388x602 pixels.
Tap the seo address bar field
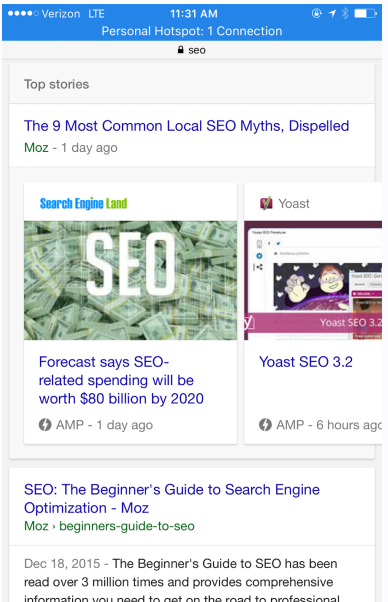tap(192, 50)
